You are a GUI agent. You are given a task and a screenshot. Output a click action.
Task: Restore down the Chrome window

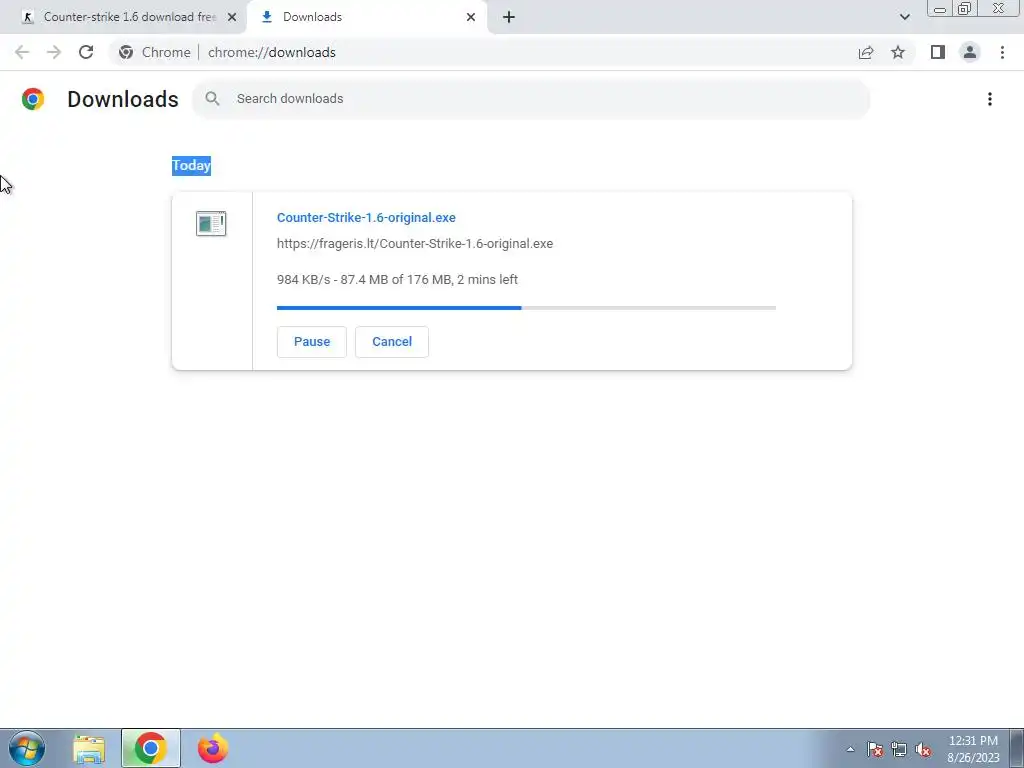point(964,8)
